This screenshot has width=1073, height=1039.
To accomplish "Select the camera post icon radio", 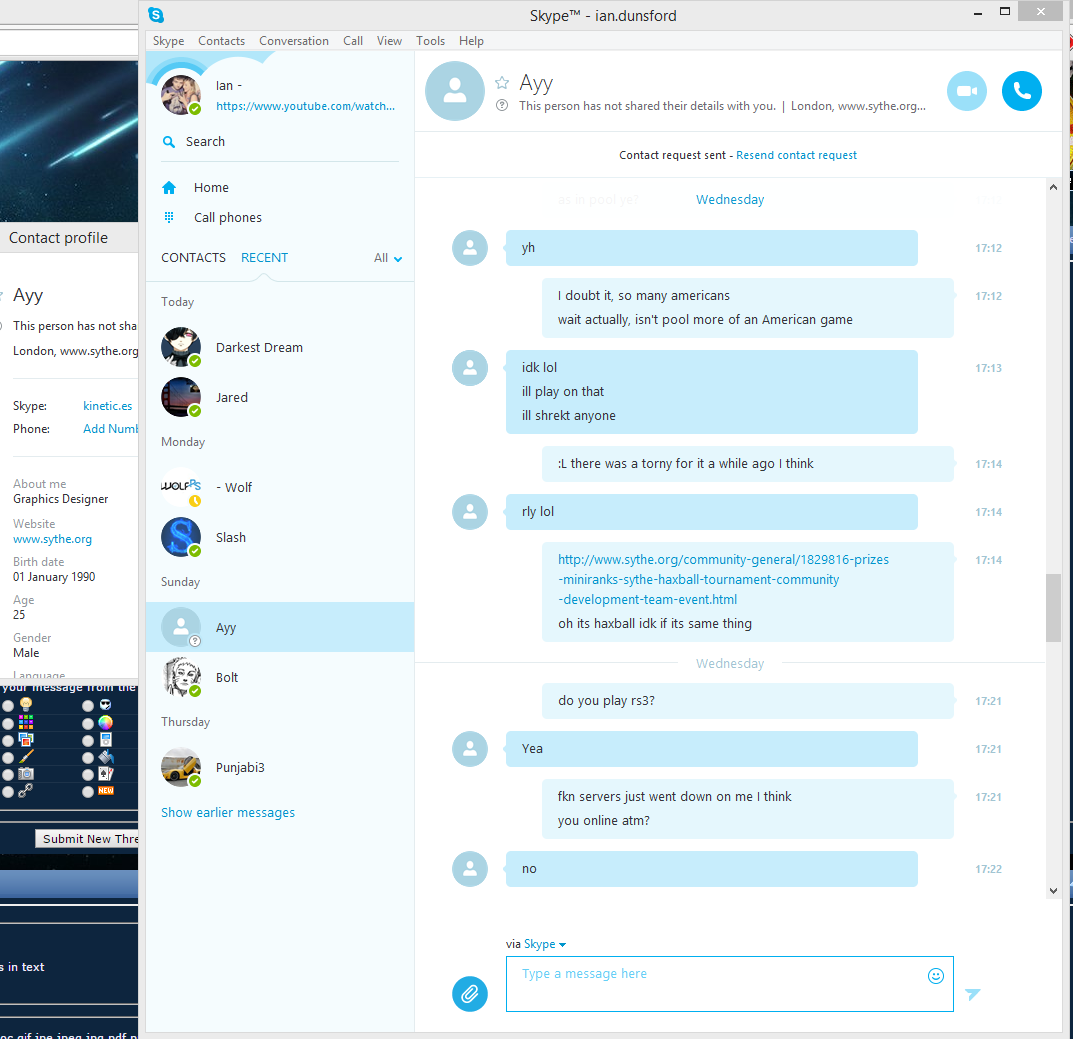I will (8, 774).
